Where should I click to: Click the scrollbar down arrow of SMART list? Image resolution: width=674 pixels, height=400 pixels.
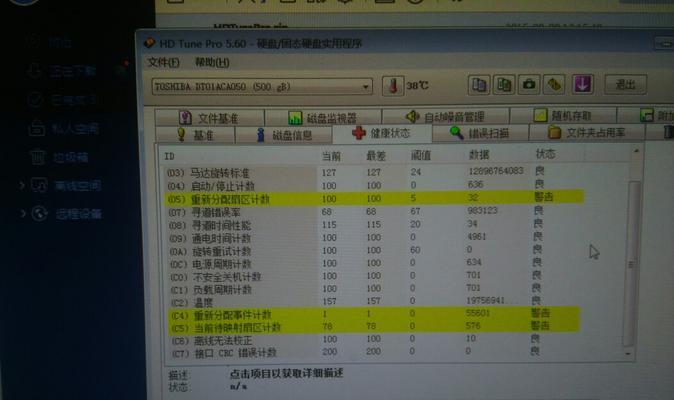pyautogui.click(x=628, y=354)
